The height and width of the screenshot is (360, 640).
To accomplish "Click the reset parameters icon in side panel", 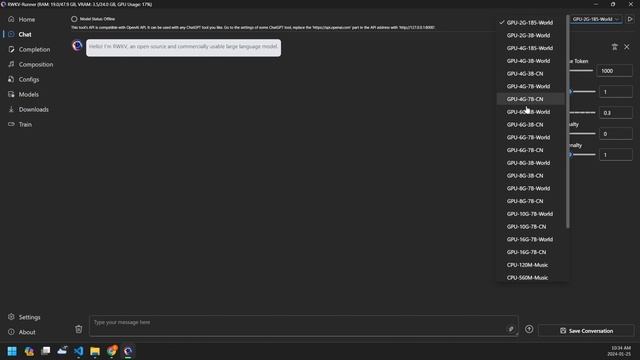I will [615, 47].
